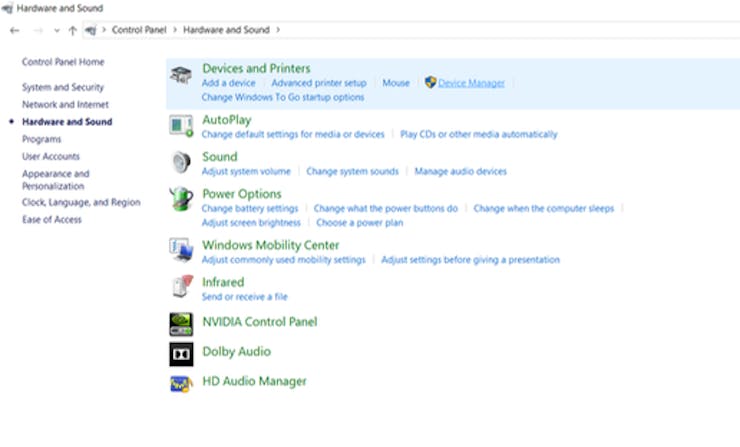This screenshot has height=447, width=740.
Task: Select Hardware and Sound in sidebar
Action: [67, 122]
